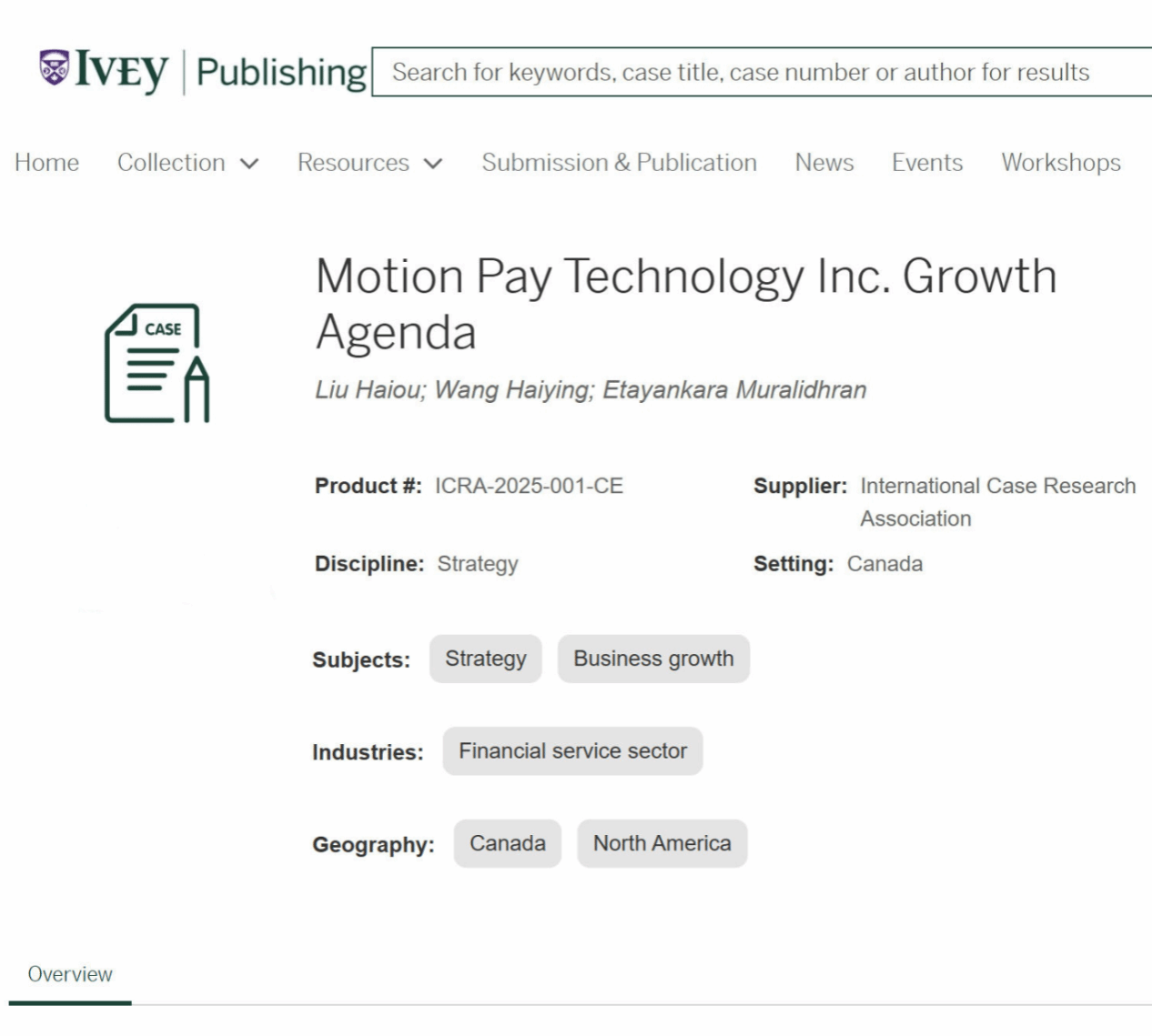Click author name Etayankara Muralidhran

[734, 390]
